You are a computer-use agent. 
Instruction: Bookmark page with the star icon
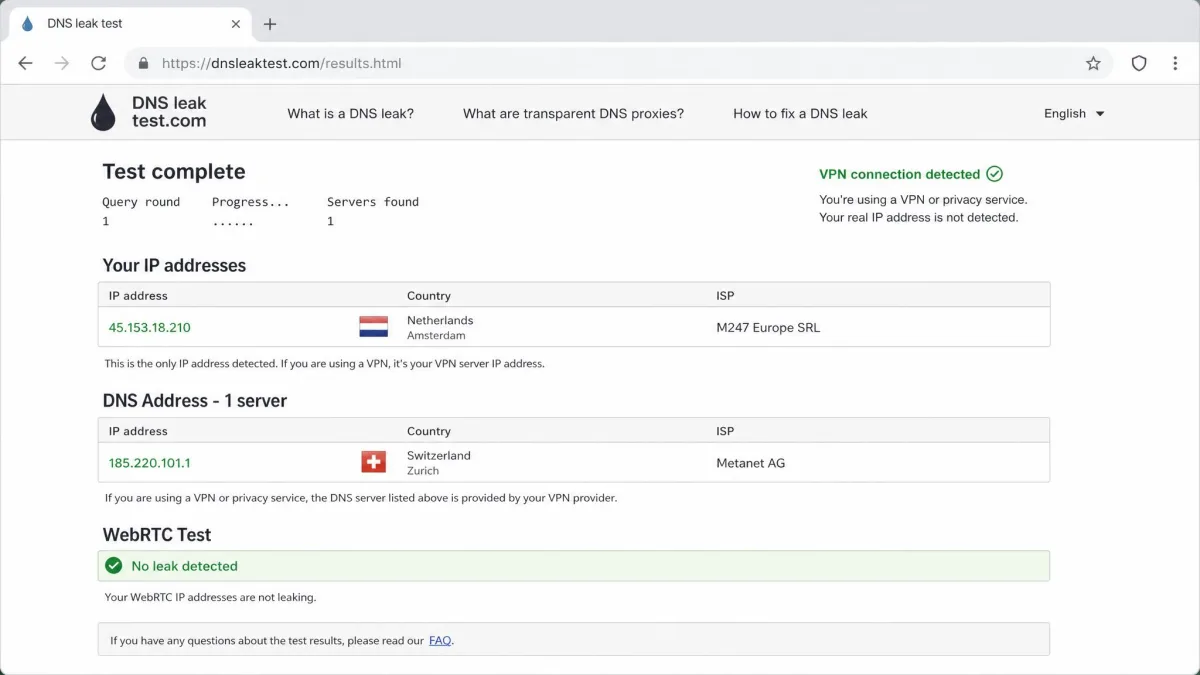coord(1093,63)
